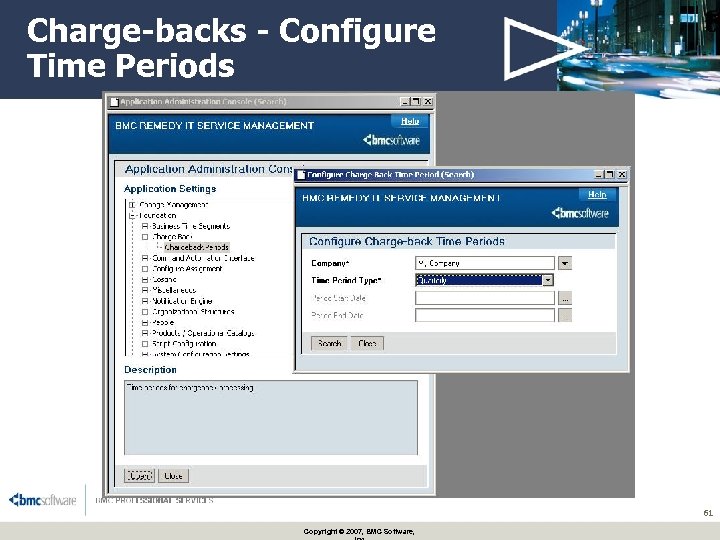This screenshot has height=540, width=720.
Task: Select Script Configuration tree entry
Action: [x=184, y=344]
